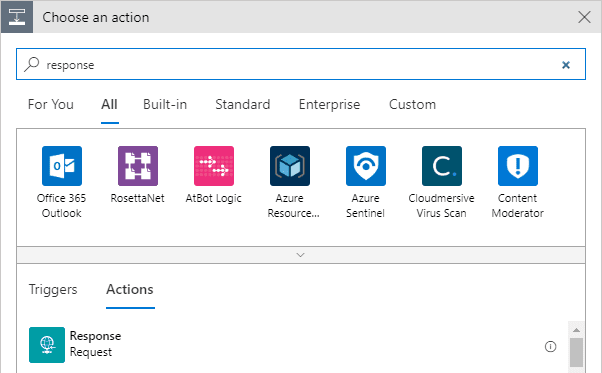Select the Actions tab
This screenshot has width=602, height=373.
pyautogui.click(x=130, y=289)
